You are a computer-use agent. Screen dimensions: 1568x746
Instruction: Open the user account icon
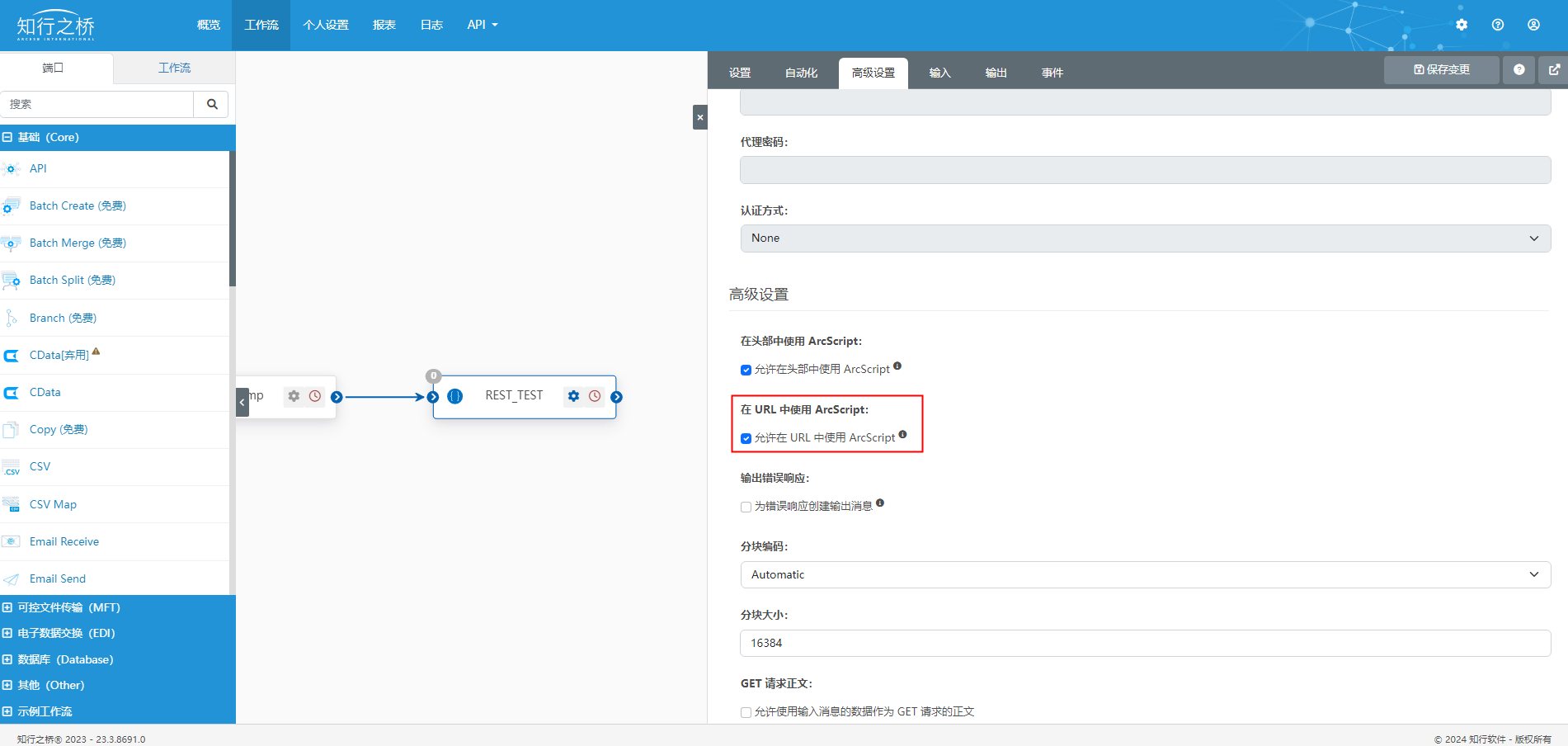[x=1533, y=25]
